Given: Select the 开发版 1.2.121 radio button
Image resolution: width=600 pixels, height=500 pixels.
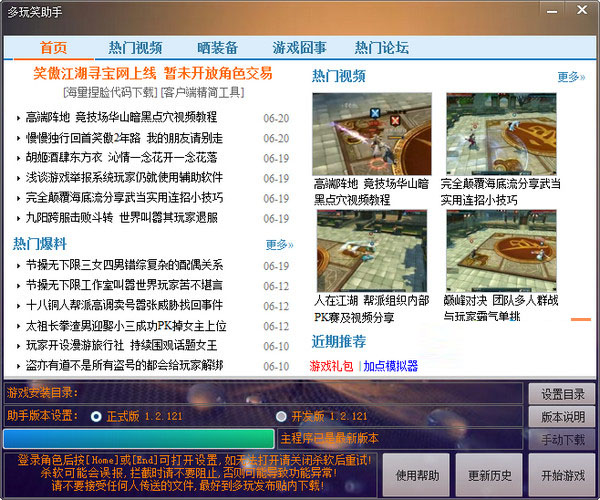Looking at the screenshot, I should click(x=281, y=416).
